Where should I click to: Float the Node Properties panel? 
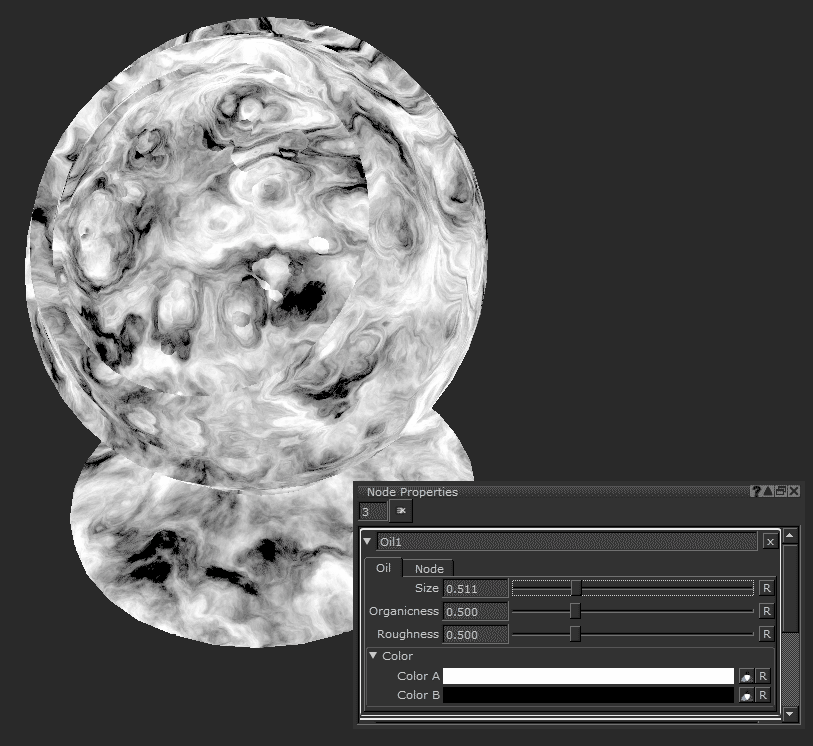click(x=781, y=491)
